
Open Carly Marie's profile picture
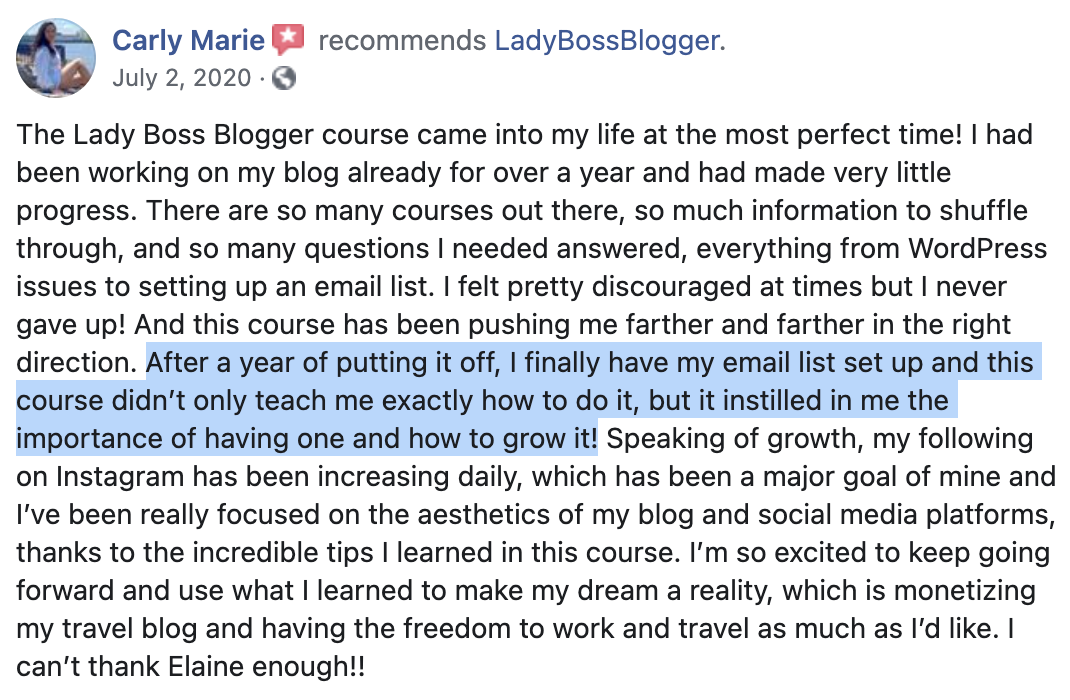(x=56, y=57)
